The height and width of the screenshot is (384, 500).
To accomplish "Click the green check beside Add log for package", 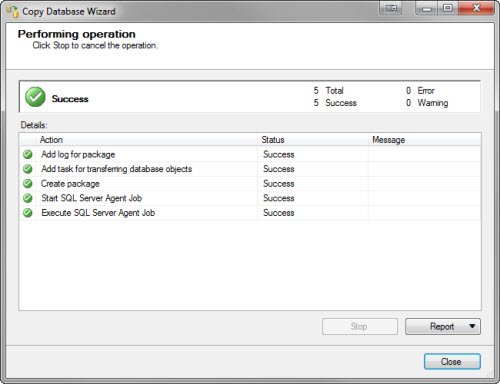I will (28, 154).
